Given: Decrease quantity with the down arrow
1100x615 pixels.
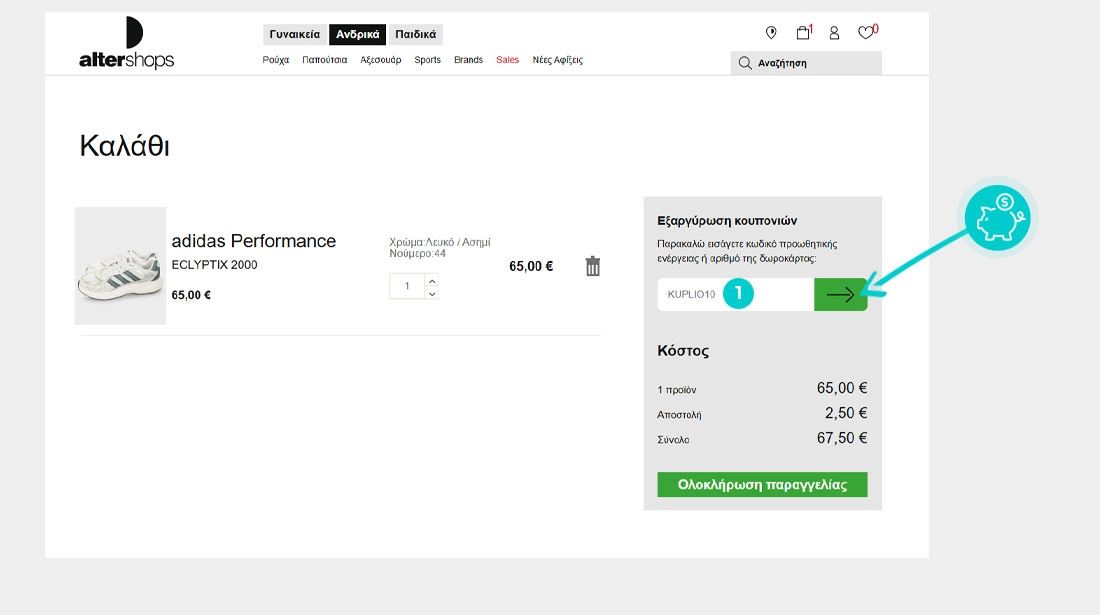Looking at the screenshot, I should (x=431, y=293).
